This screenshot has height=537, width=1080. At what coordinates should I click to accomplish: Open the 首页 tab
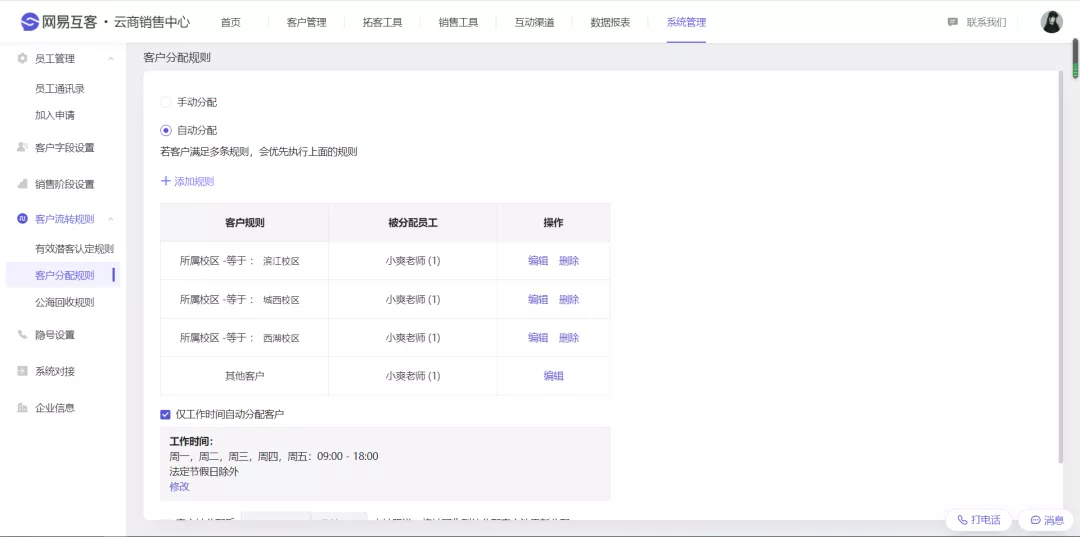point(231,22)
